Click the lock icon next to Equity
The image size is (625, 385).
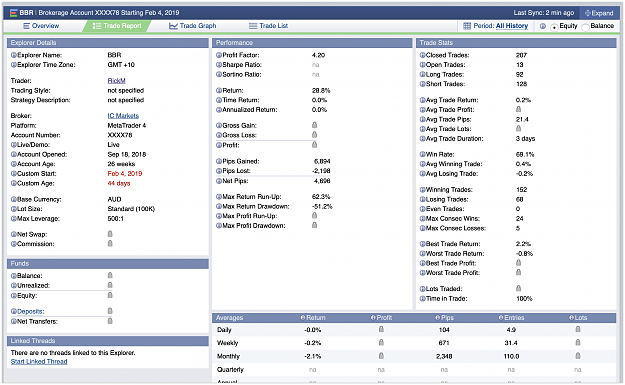click(x=110, y=295)
